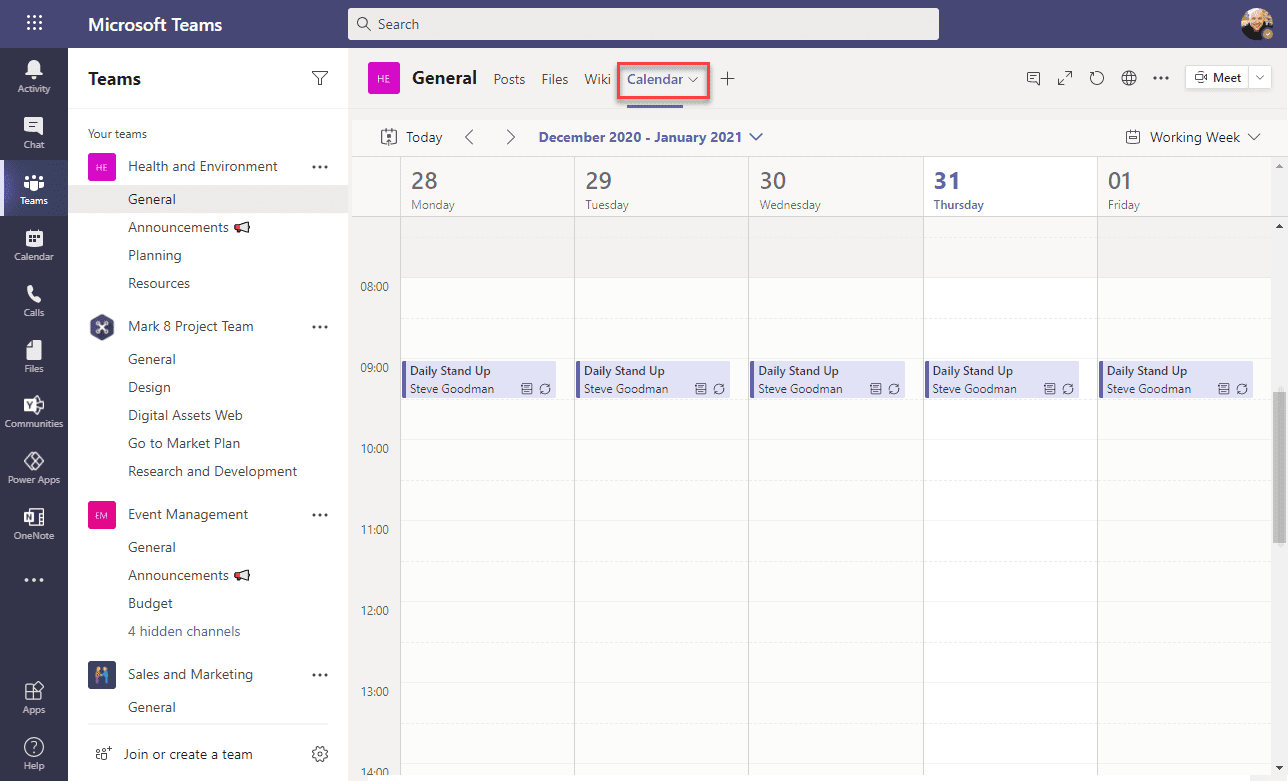
Task: Open Sales and Marketing team options
Action: click(320, 675)
